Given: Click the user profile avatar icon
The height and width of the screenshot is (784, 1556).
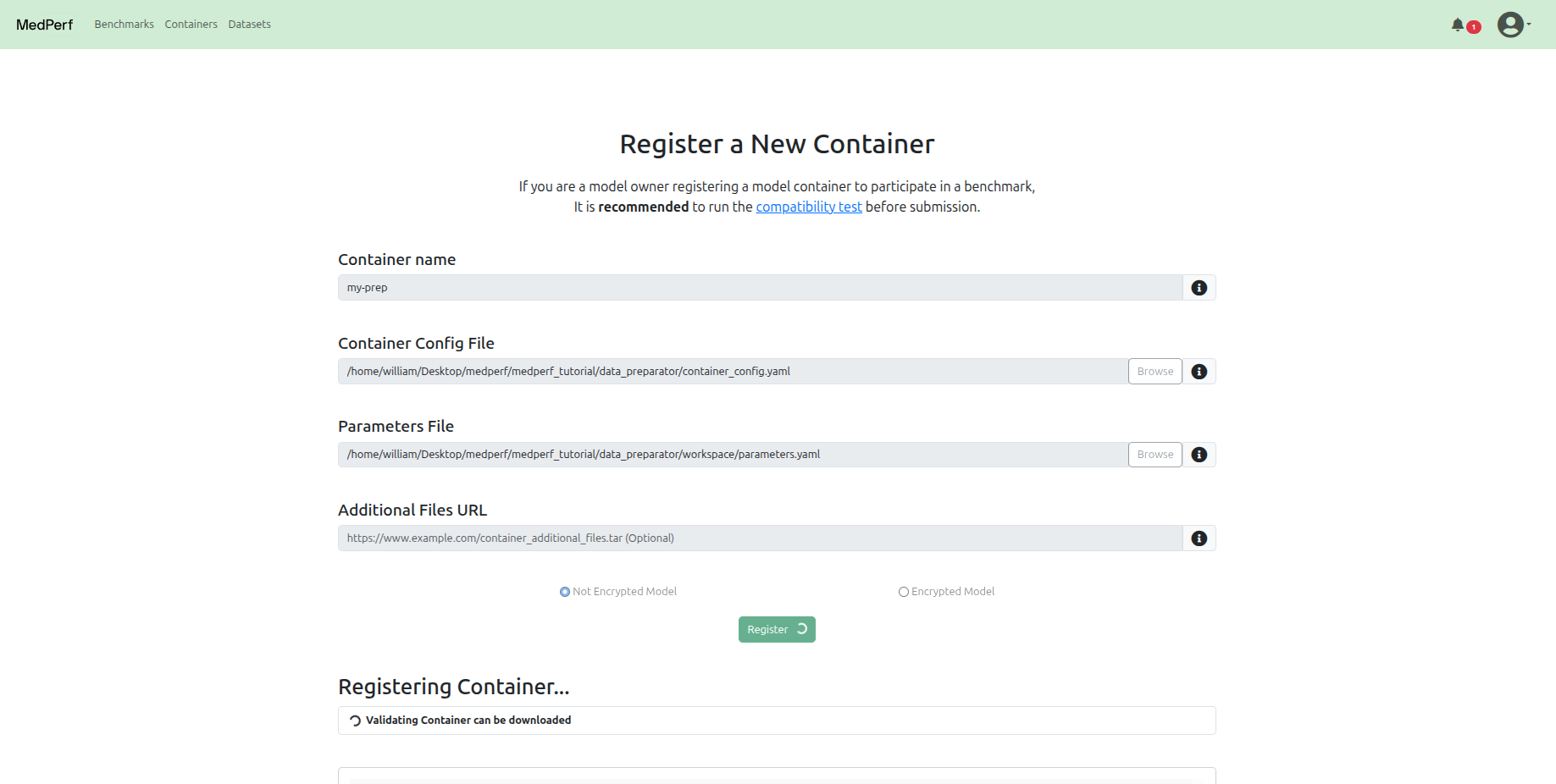Looking at the screenshot, I should [1510, 25].
